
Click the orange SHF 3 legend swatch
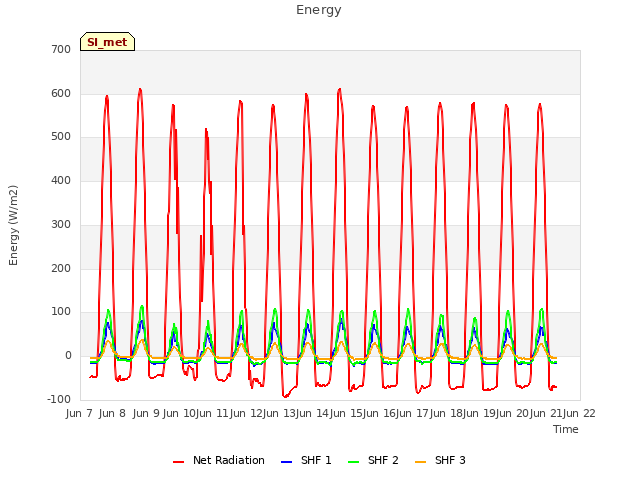click(420, 462)
